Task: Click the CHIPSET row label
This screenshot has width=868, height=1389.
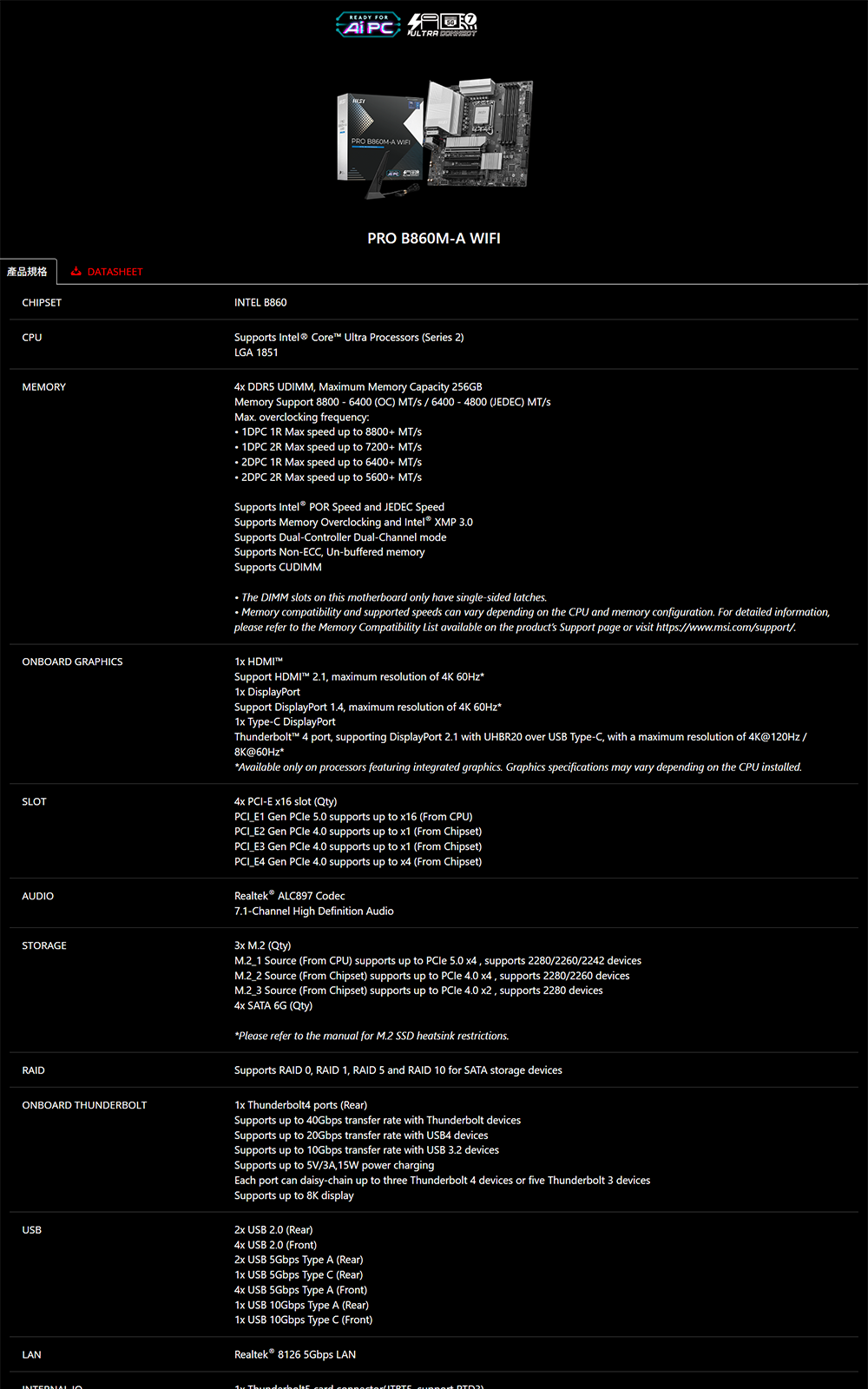Action: tap(42, 303)
